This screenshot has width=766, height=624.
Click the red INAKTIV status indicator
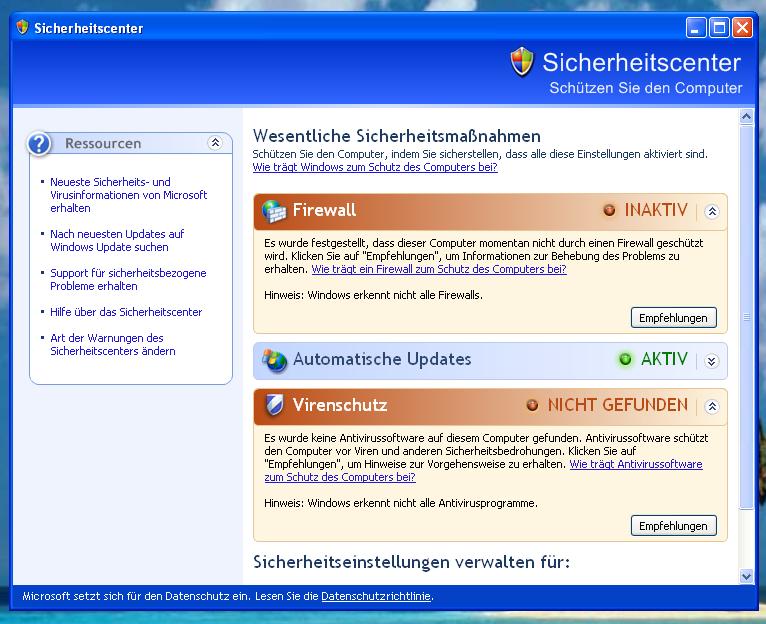coord(609,211)
